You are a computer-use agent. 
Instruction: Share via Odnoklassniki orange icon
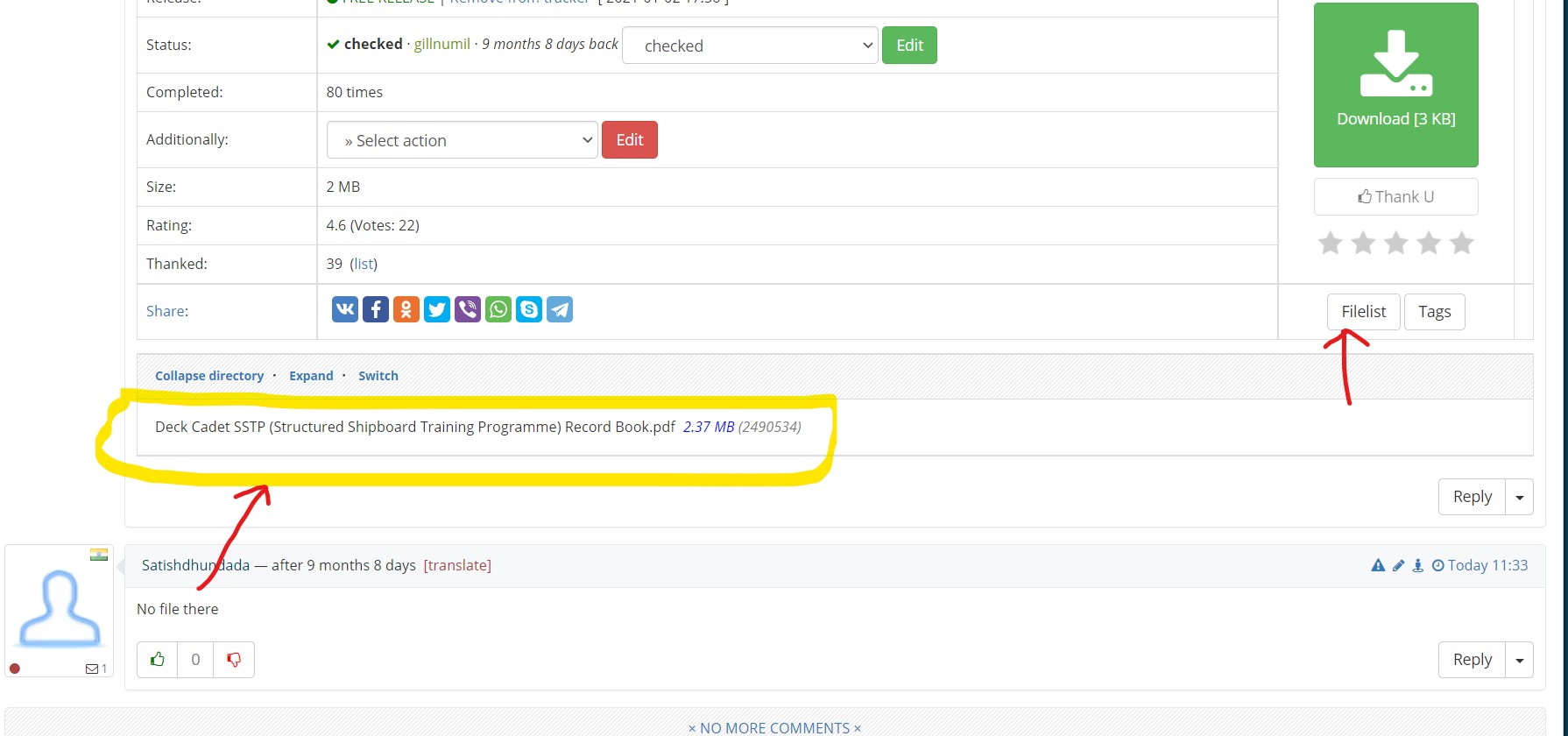coord(406,309)
